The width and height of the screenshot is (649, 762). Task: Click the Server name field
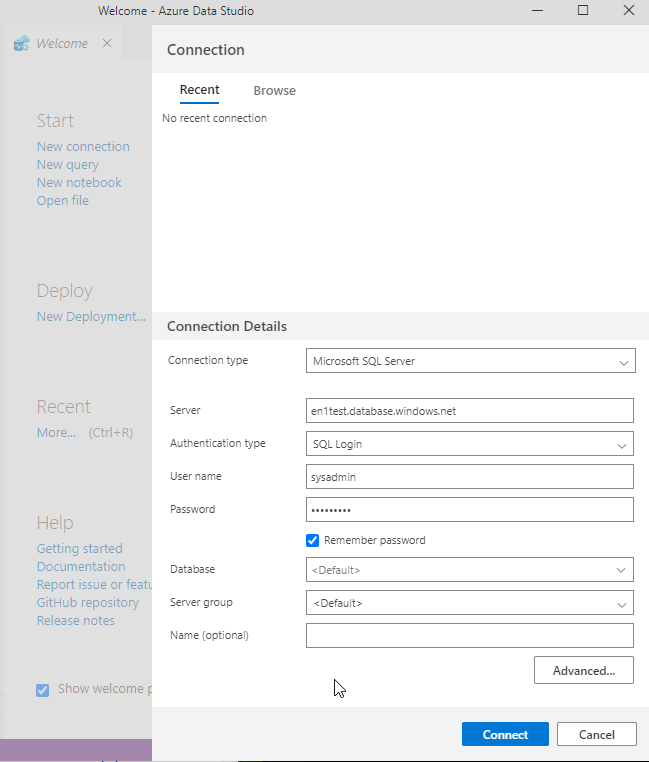[x=470, y=410]
